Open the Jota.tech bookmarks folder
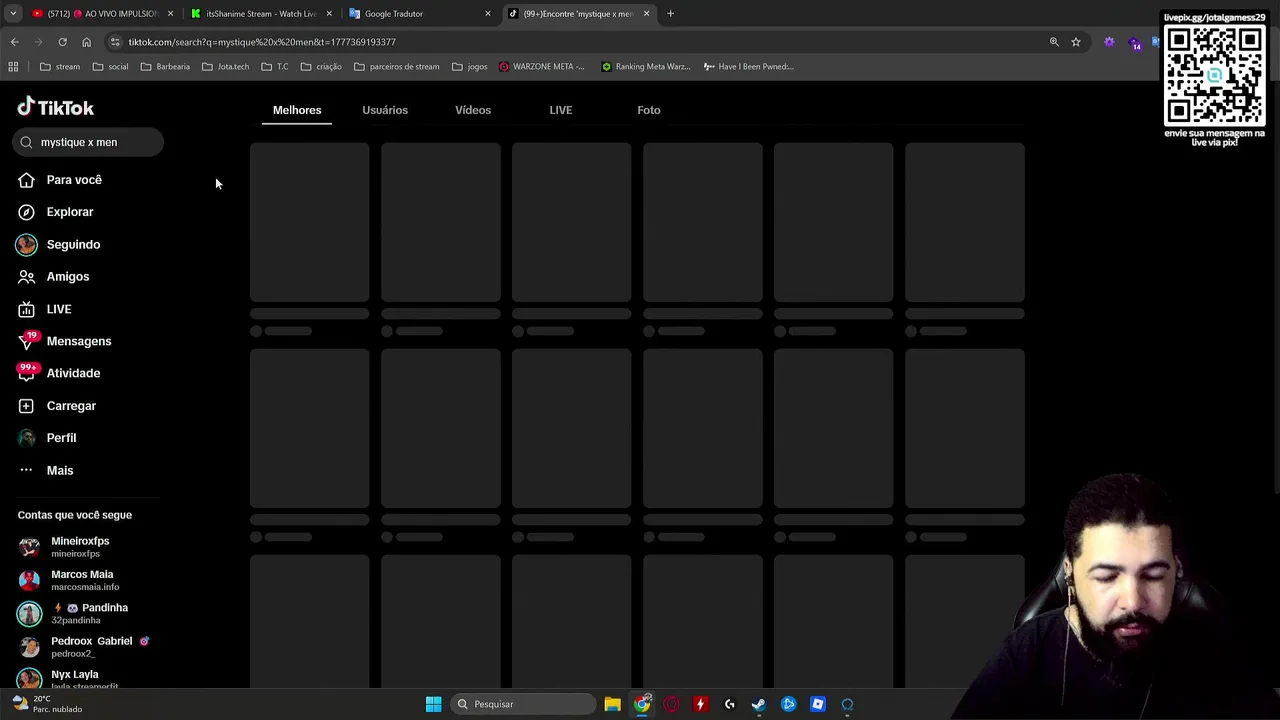 click(x=226, y=67)
